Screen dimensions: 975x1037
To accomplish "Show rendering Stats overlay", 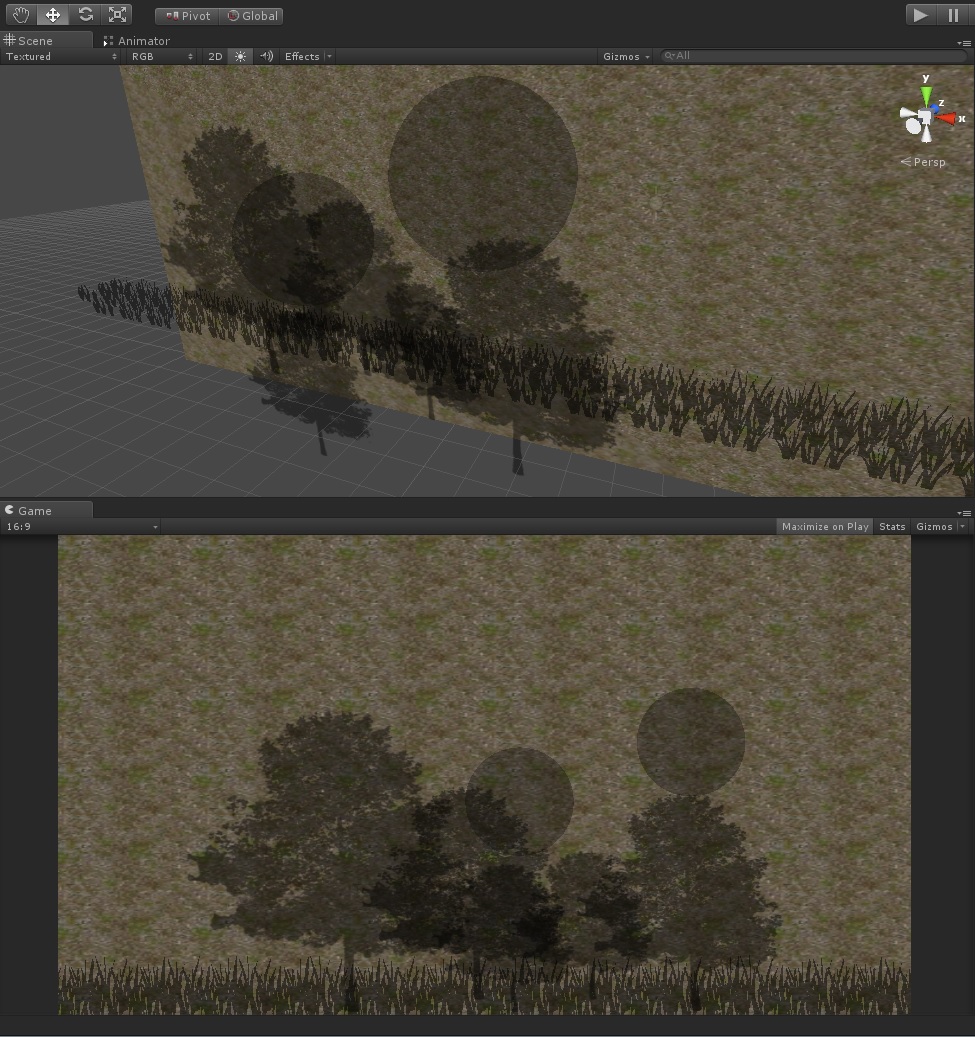I will (891, 527).
